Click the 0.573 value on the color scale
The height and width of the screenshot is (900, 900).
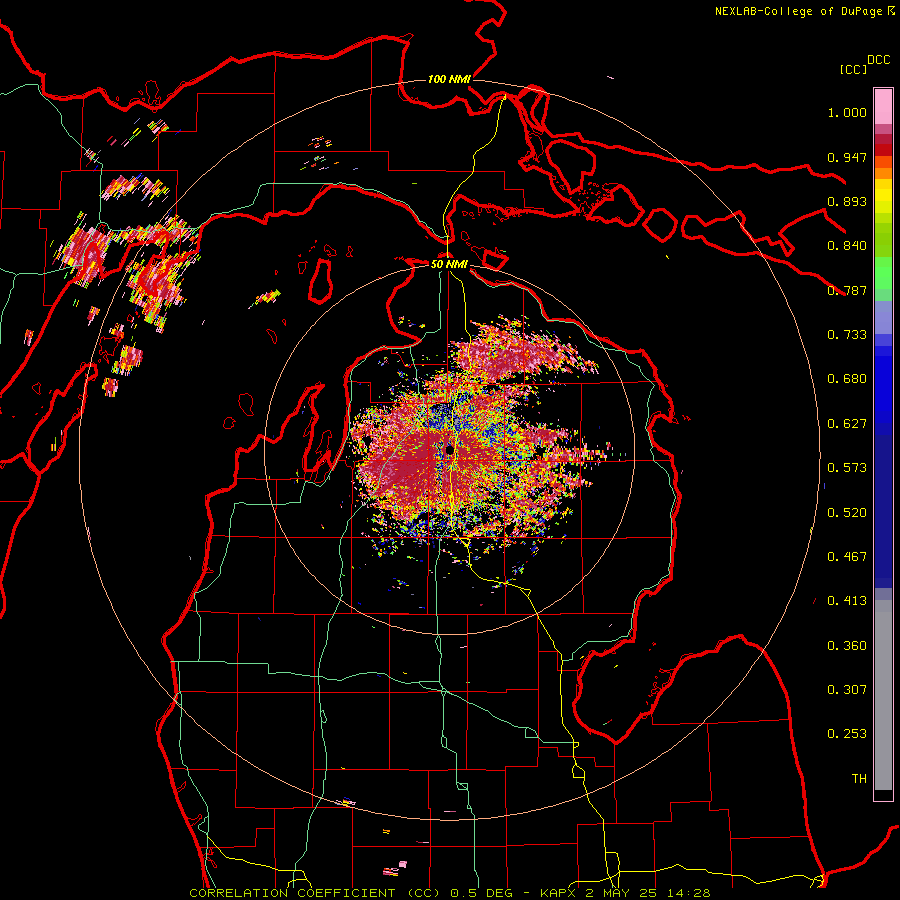pyautogui.click(x=847, y=468)
